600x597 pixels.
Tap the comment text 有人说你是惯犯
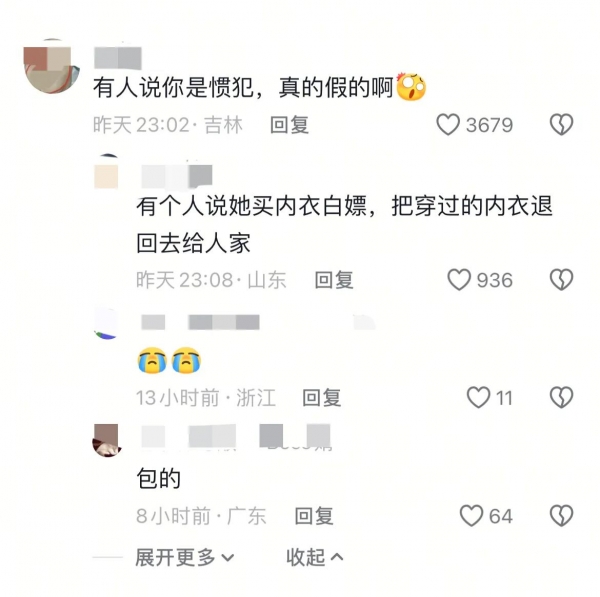point(173,87)
